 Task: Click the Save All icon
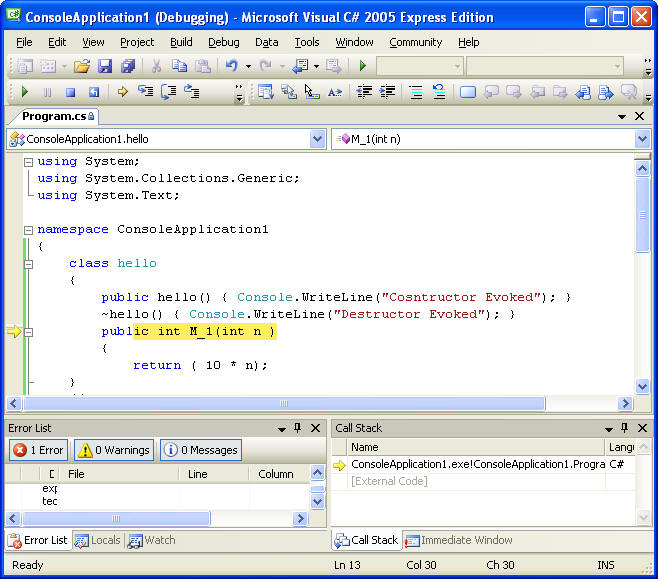tap(127, 66)
